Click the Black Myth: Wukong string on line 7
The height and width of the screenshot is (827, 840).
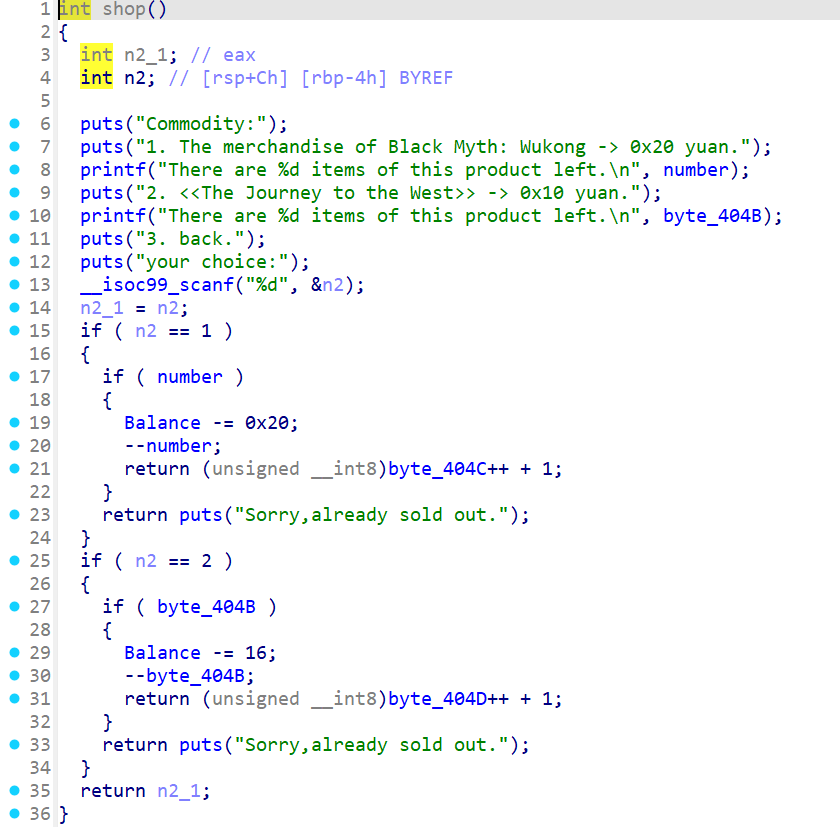[x=443, y=147]
